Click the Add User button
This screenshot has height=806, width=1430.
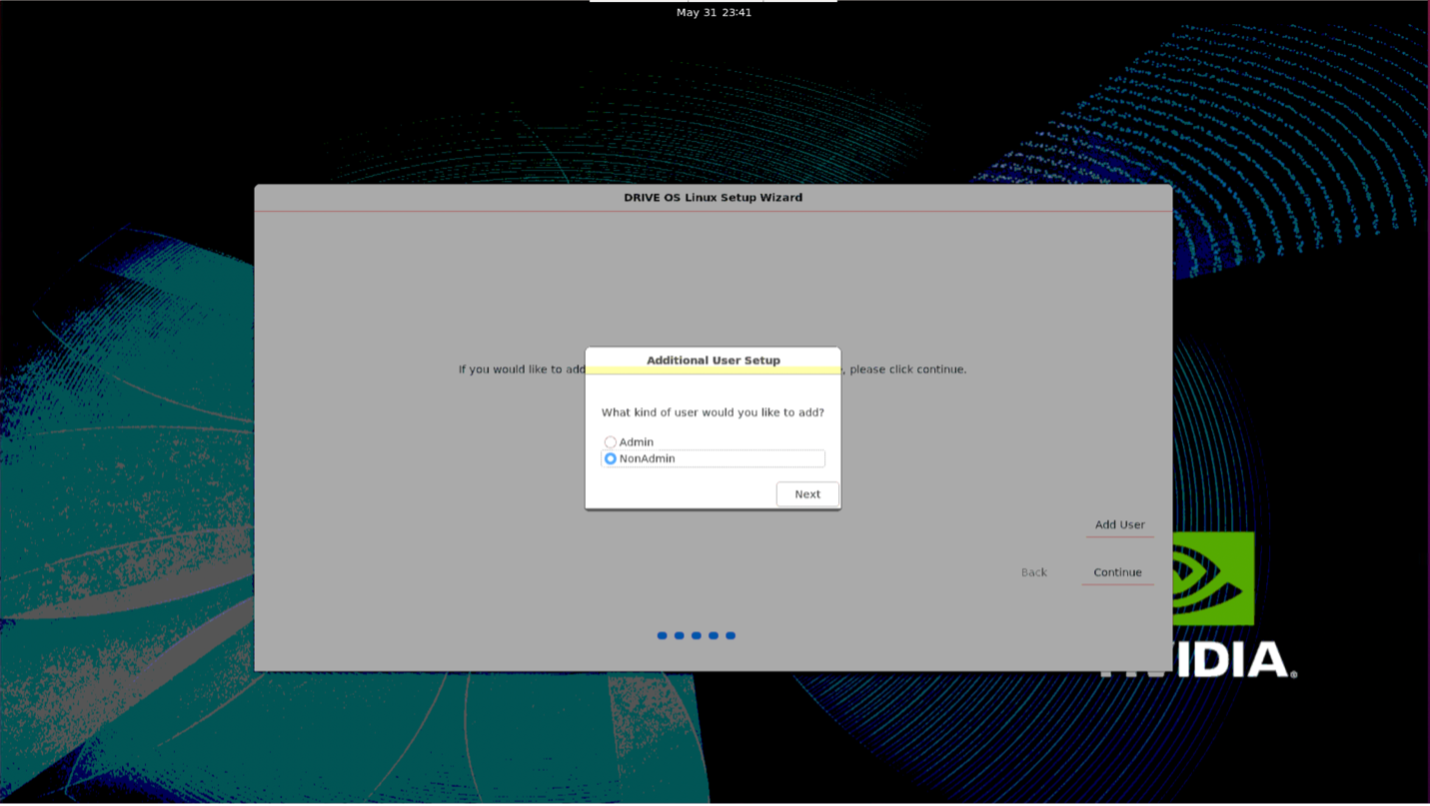1119,525
